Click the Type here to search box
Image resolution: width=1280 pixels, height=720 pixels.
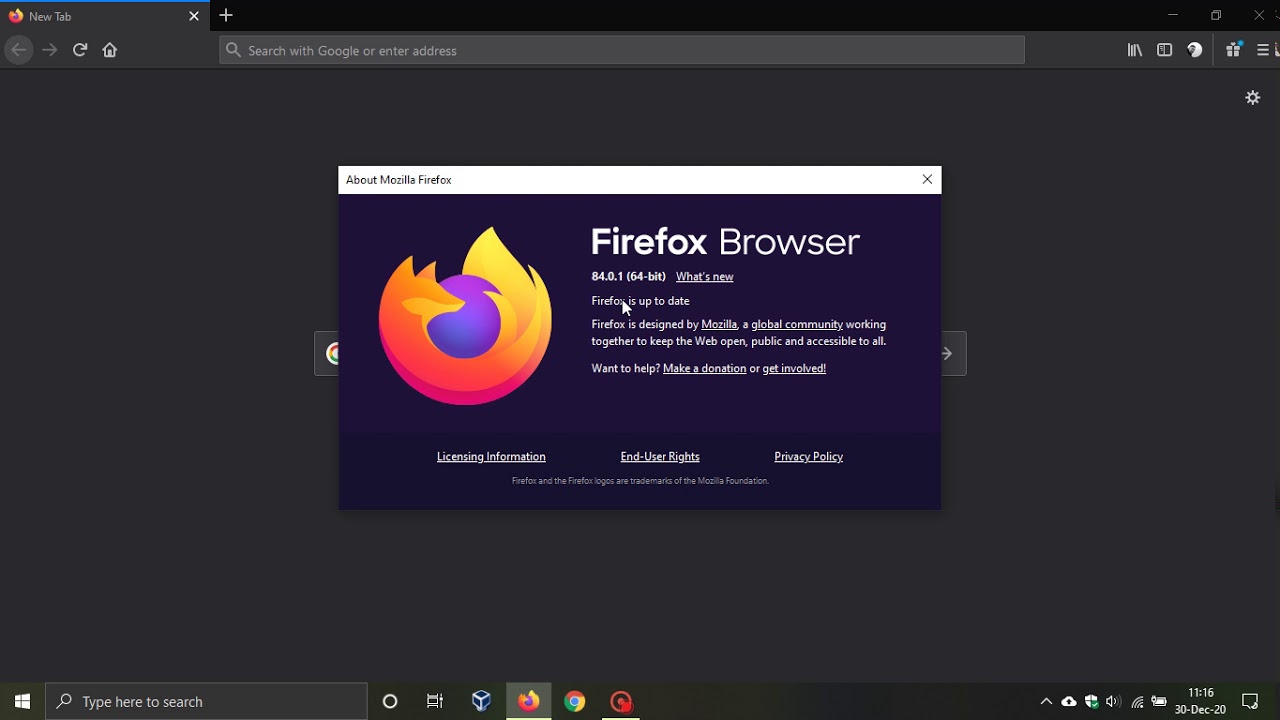tap(207, 701)
